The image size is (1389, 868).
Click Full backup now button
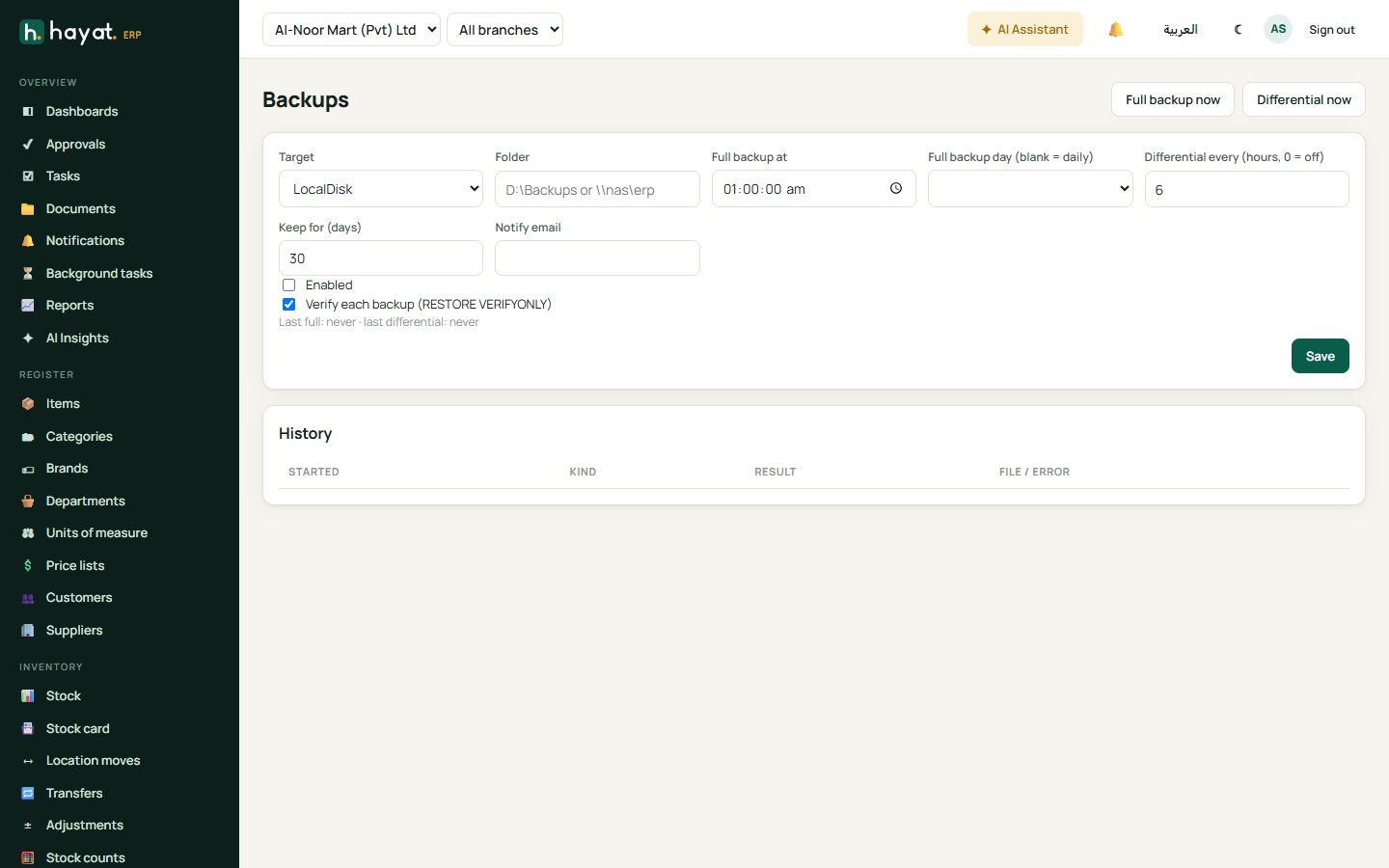pos(1173,100)
